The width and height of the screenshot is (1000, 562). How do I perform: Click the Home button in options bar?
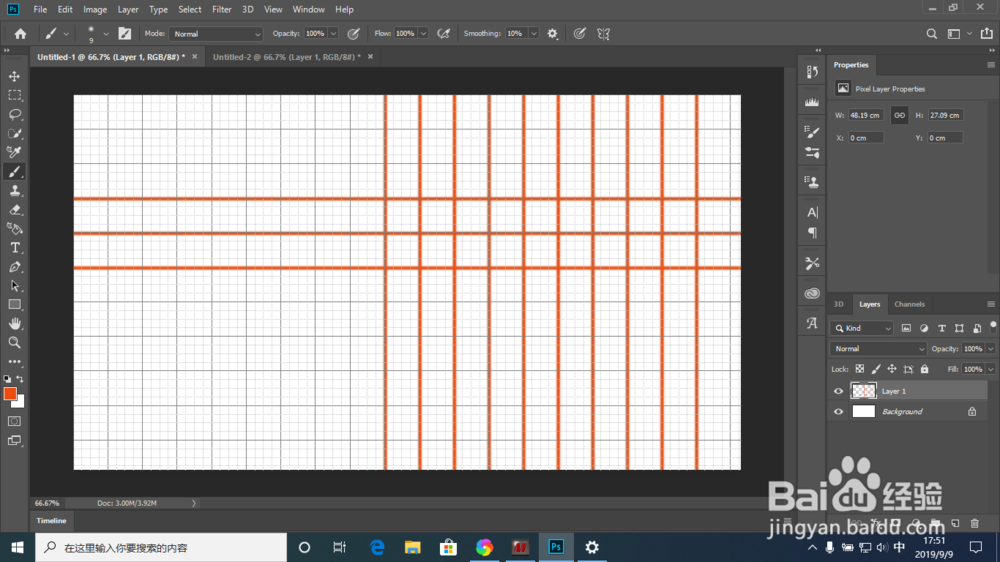[x=20, y=34]
